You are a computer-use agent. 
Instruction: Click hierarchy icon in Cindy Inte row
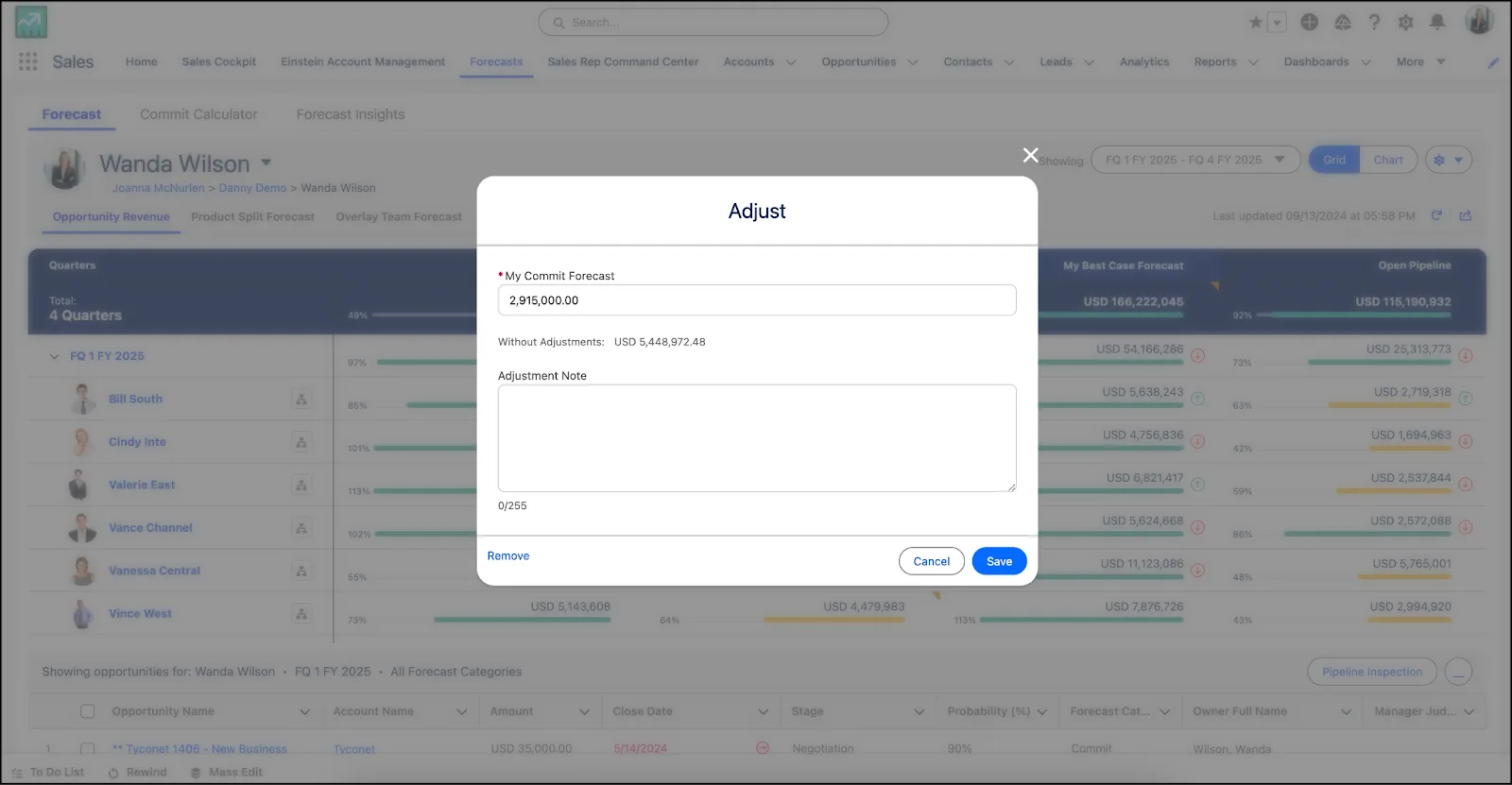tap(301, 441)
